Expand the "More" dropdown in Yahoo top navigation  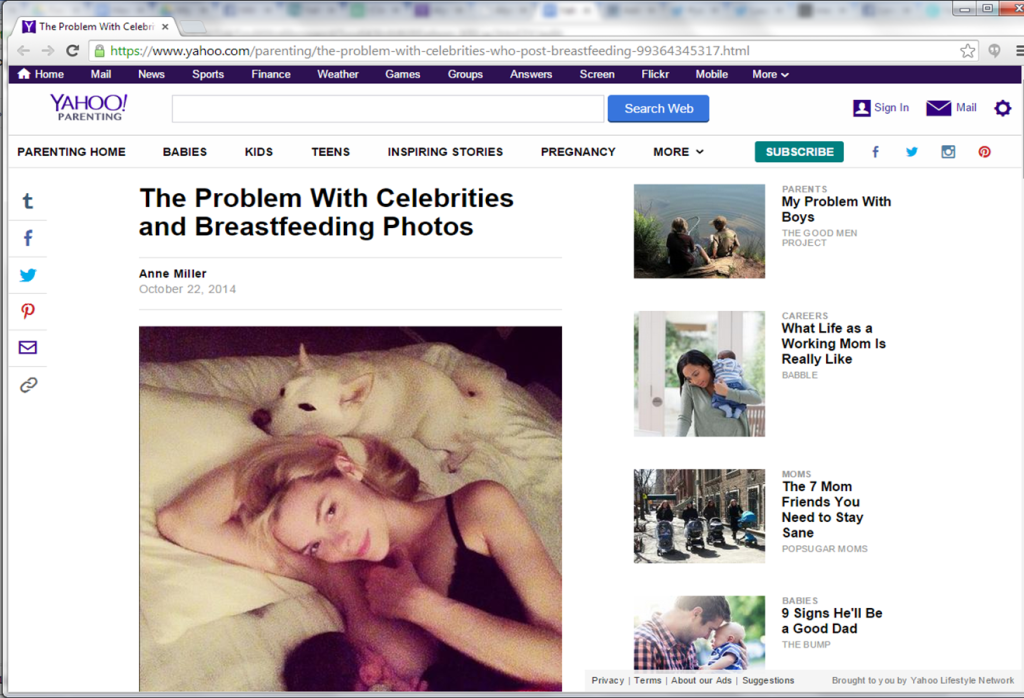[769, 73]
